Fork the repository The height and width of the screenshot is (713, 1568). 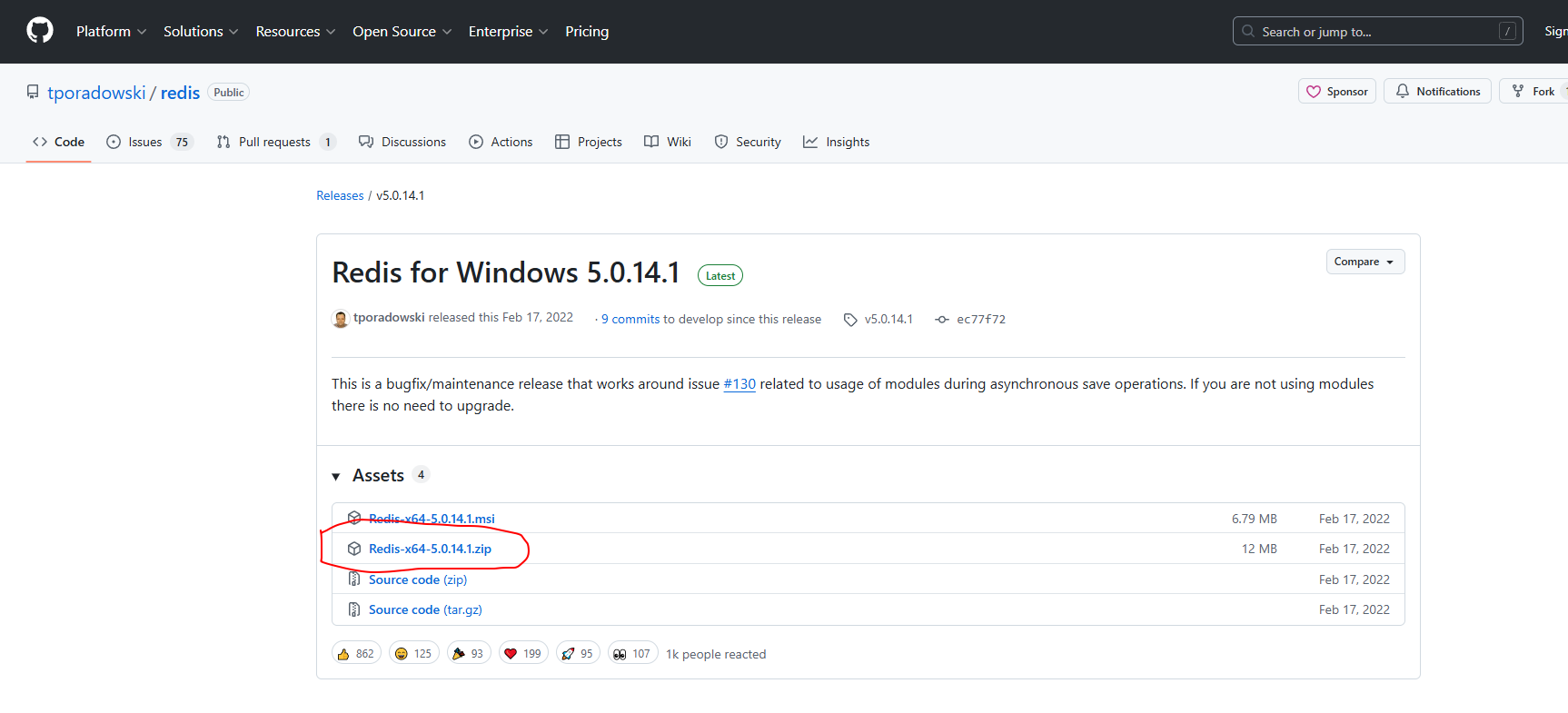[1533, 91]
